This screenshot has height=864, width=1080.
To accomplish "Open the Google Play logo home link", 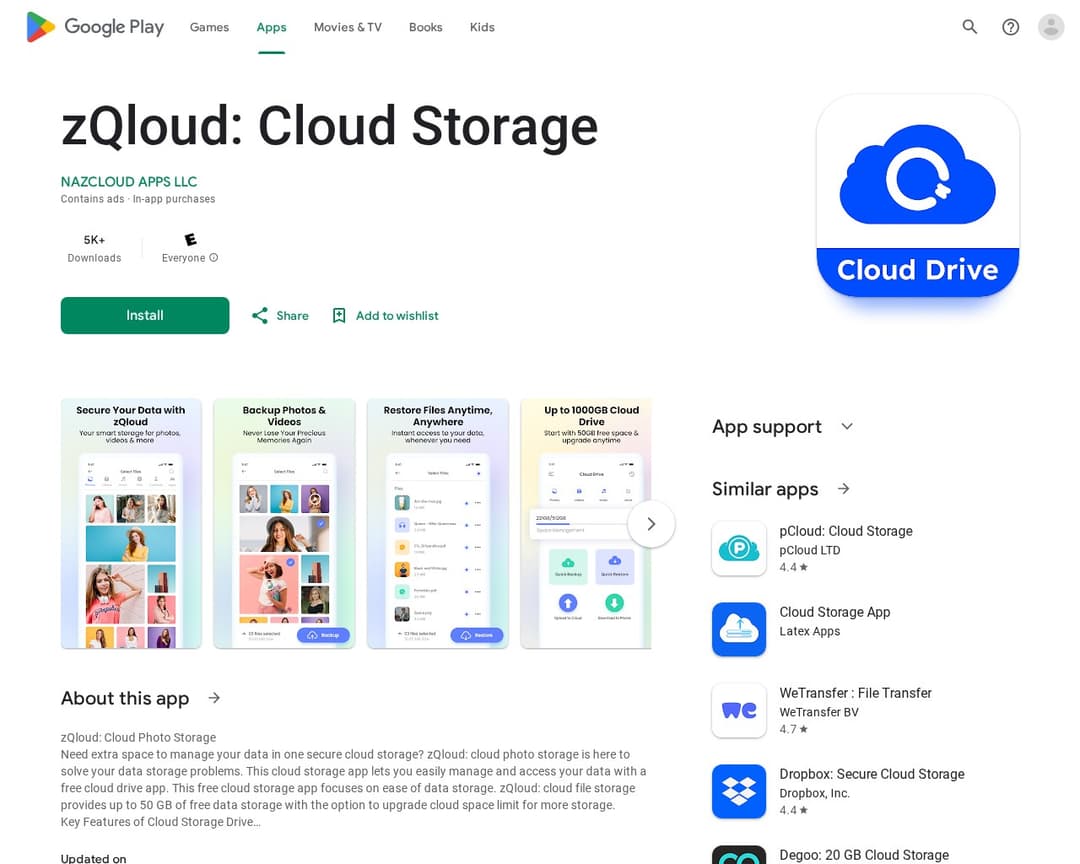I will tap(95, 27).
